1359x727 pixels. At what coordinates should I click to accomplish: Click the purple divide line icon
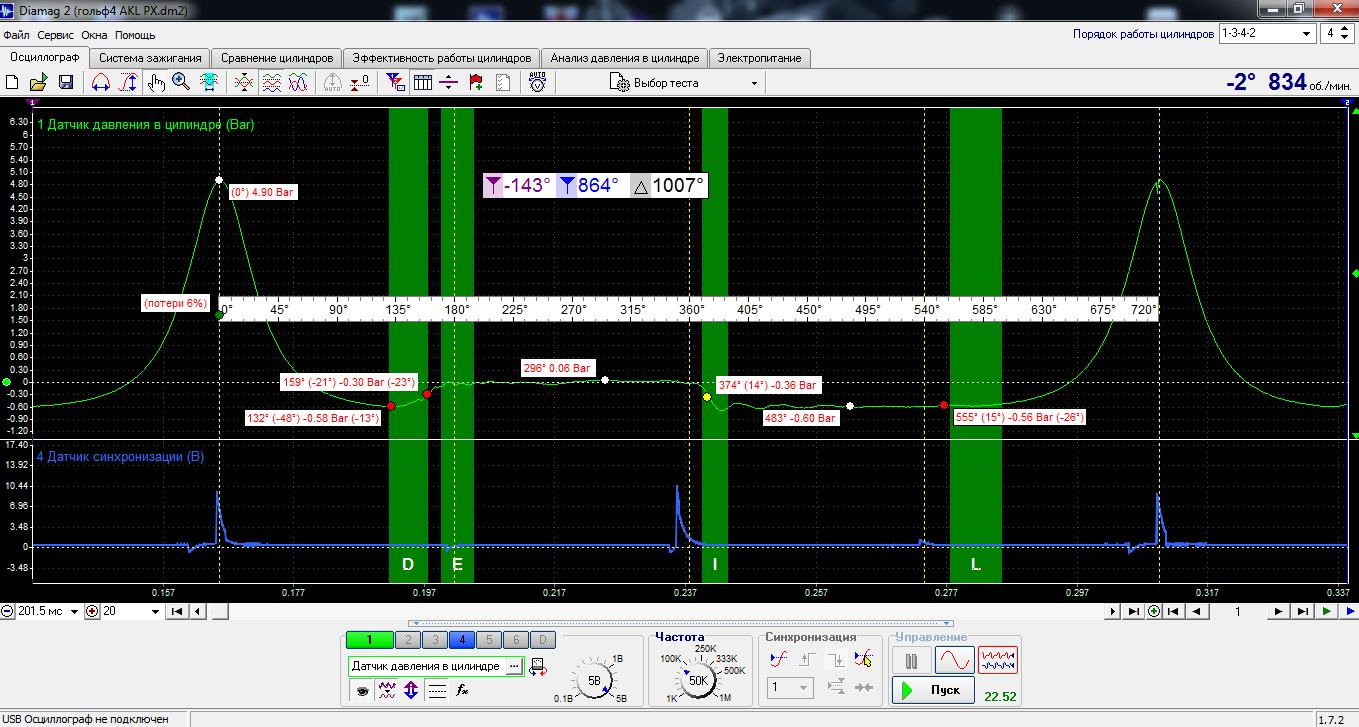[449, 83]
